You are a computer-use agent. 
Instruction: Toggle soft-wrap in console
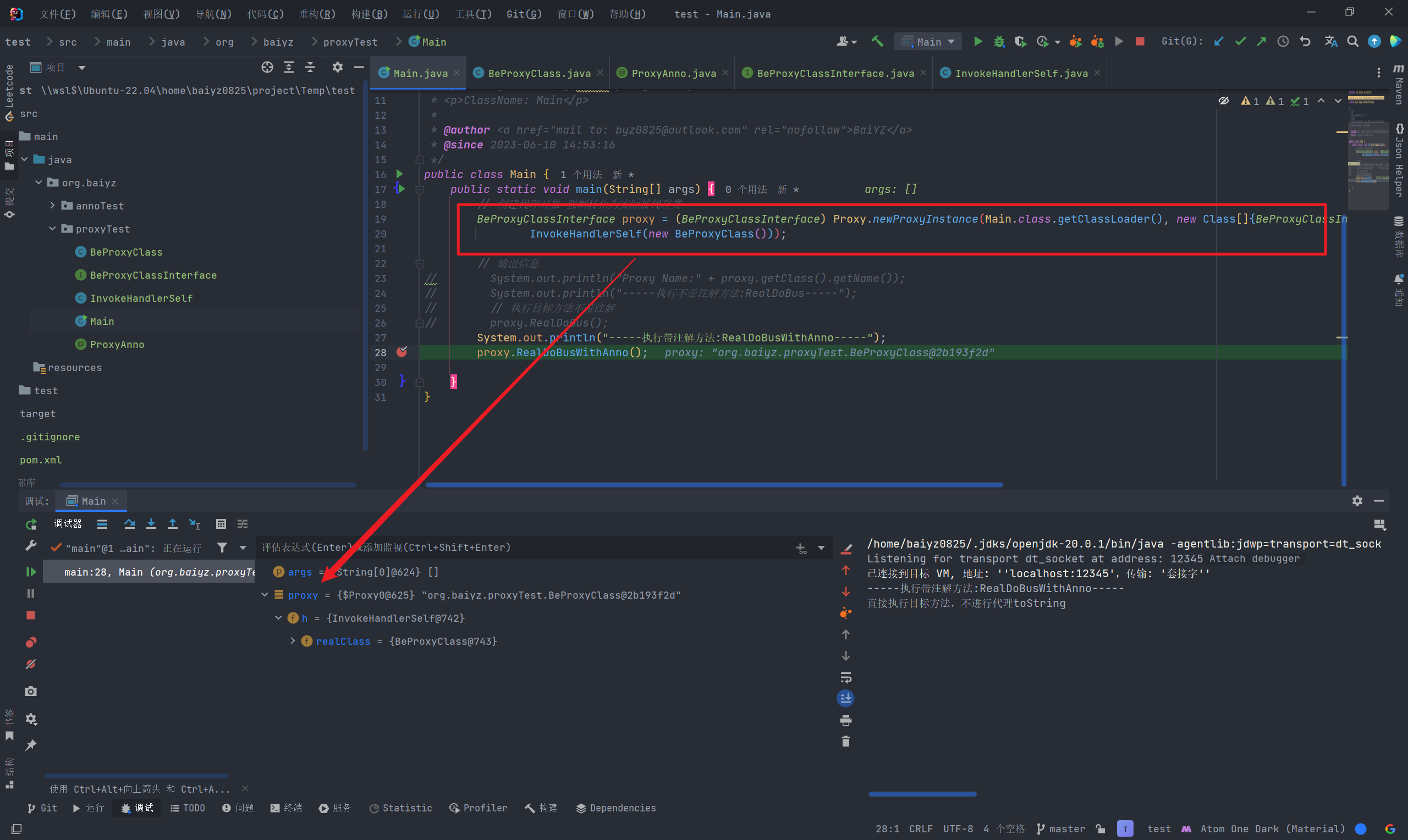846,677
